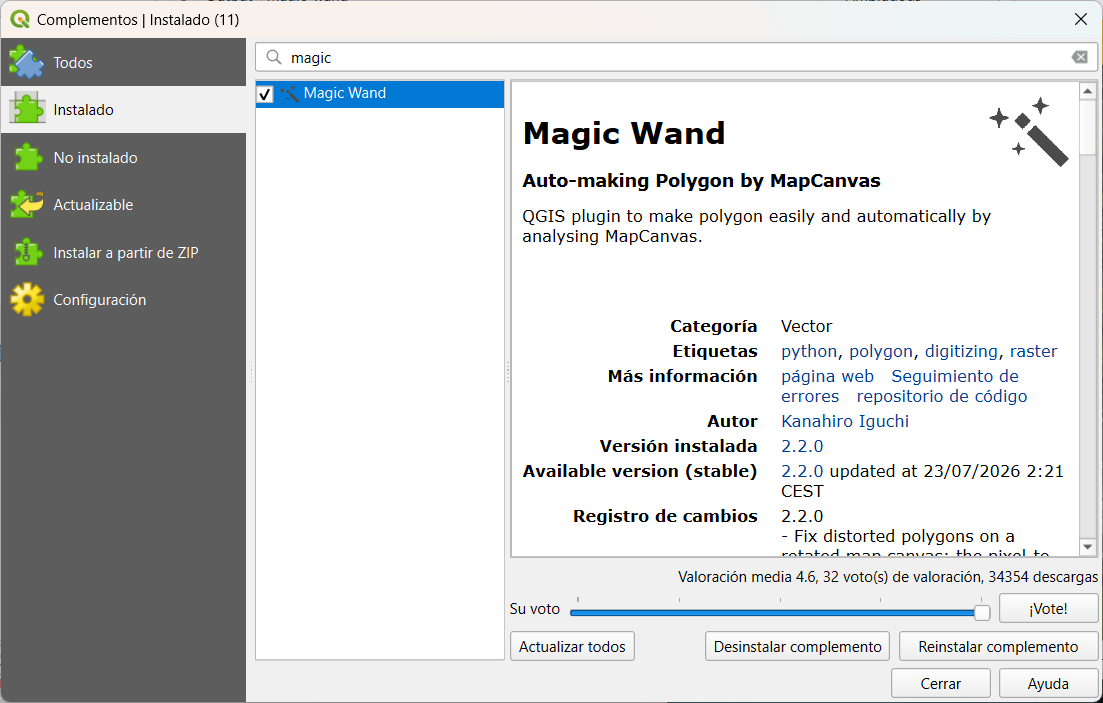The image size is (1103, 703).
Task: Click inside the plugin search field
Action: pos(675,57)
